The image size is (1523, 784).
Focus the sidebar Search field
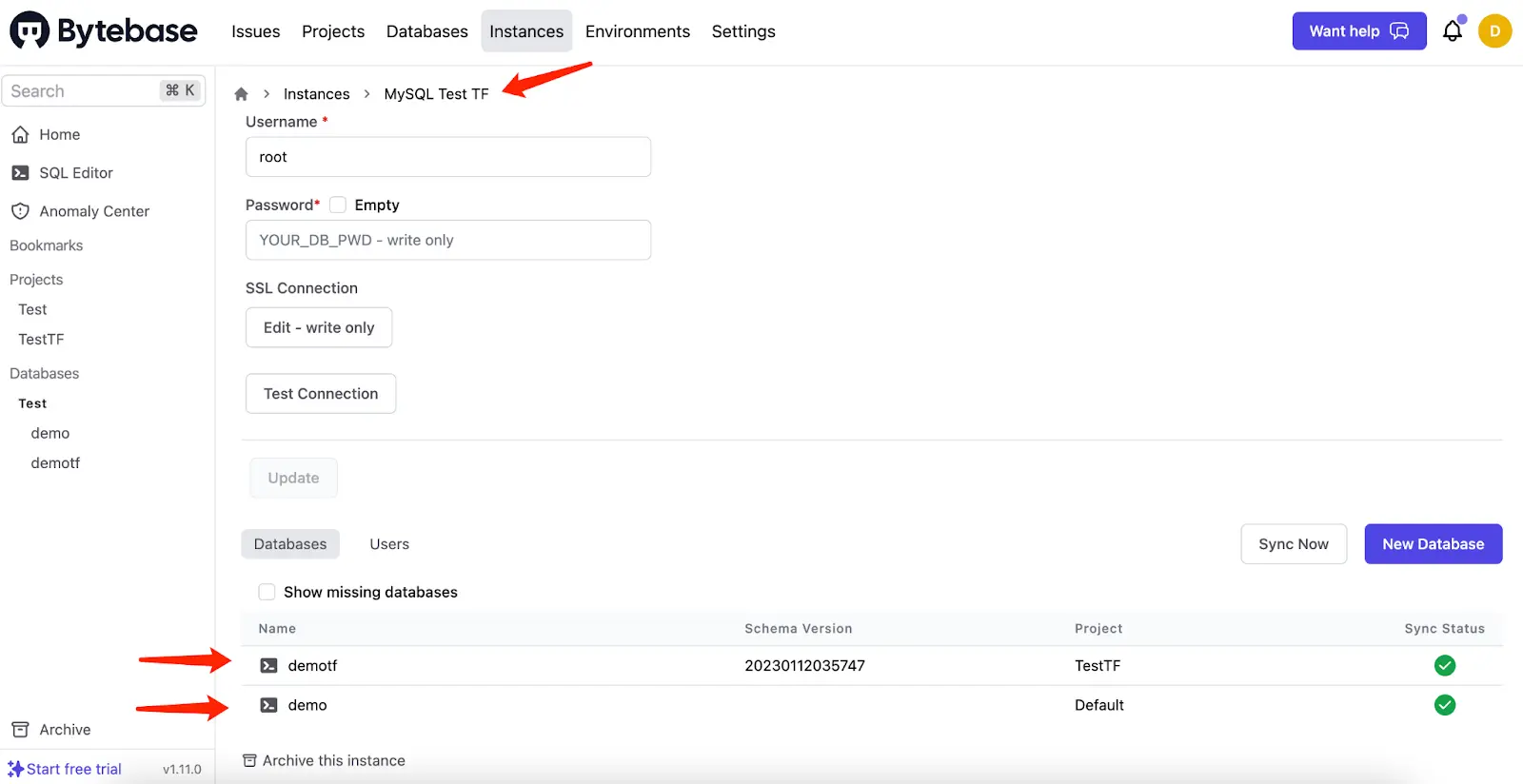coord(104,91)
